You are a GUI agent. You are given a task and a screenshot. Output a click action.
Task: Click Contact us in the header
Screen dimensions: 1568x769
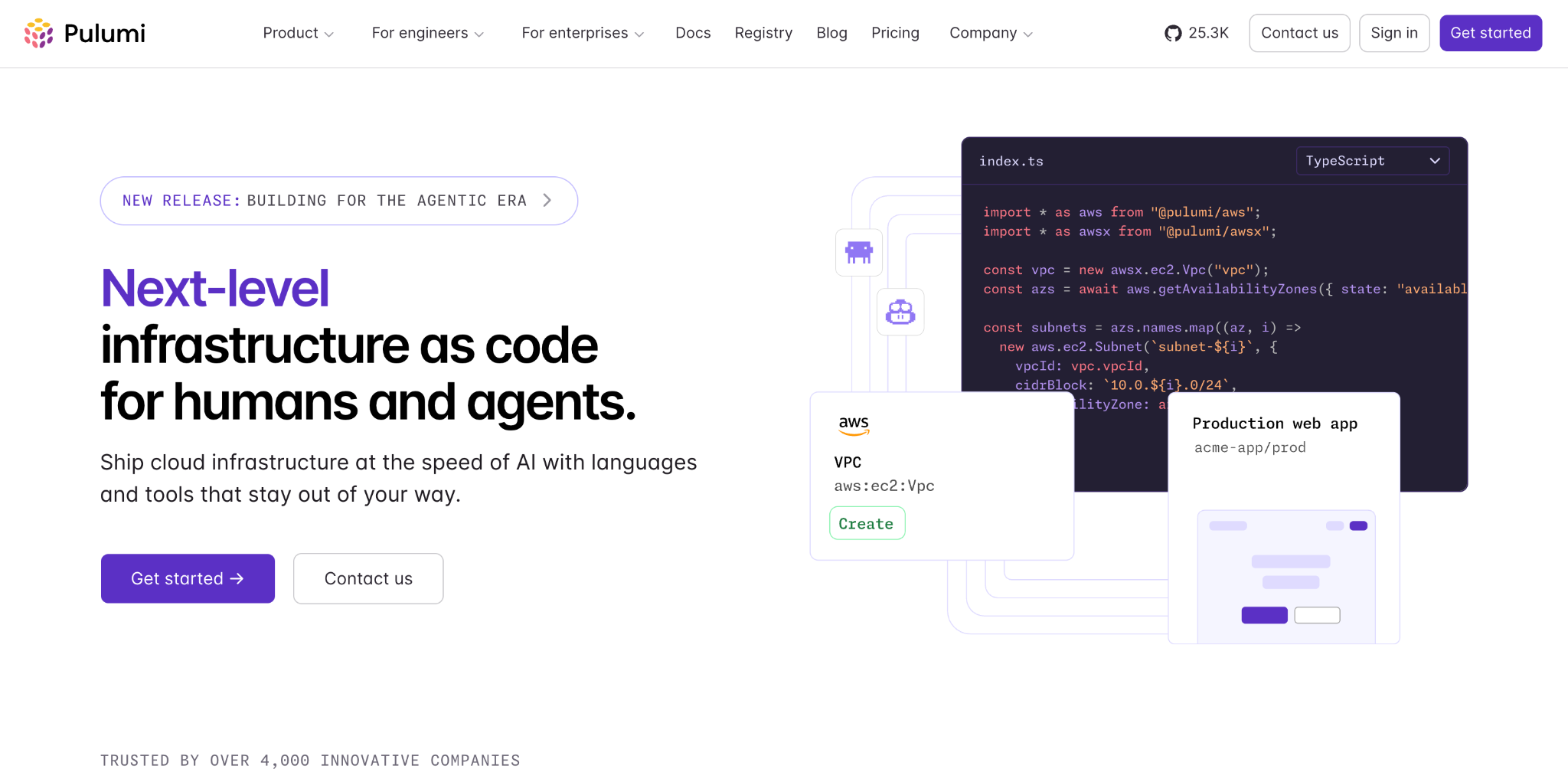(1299, 33)
